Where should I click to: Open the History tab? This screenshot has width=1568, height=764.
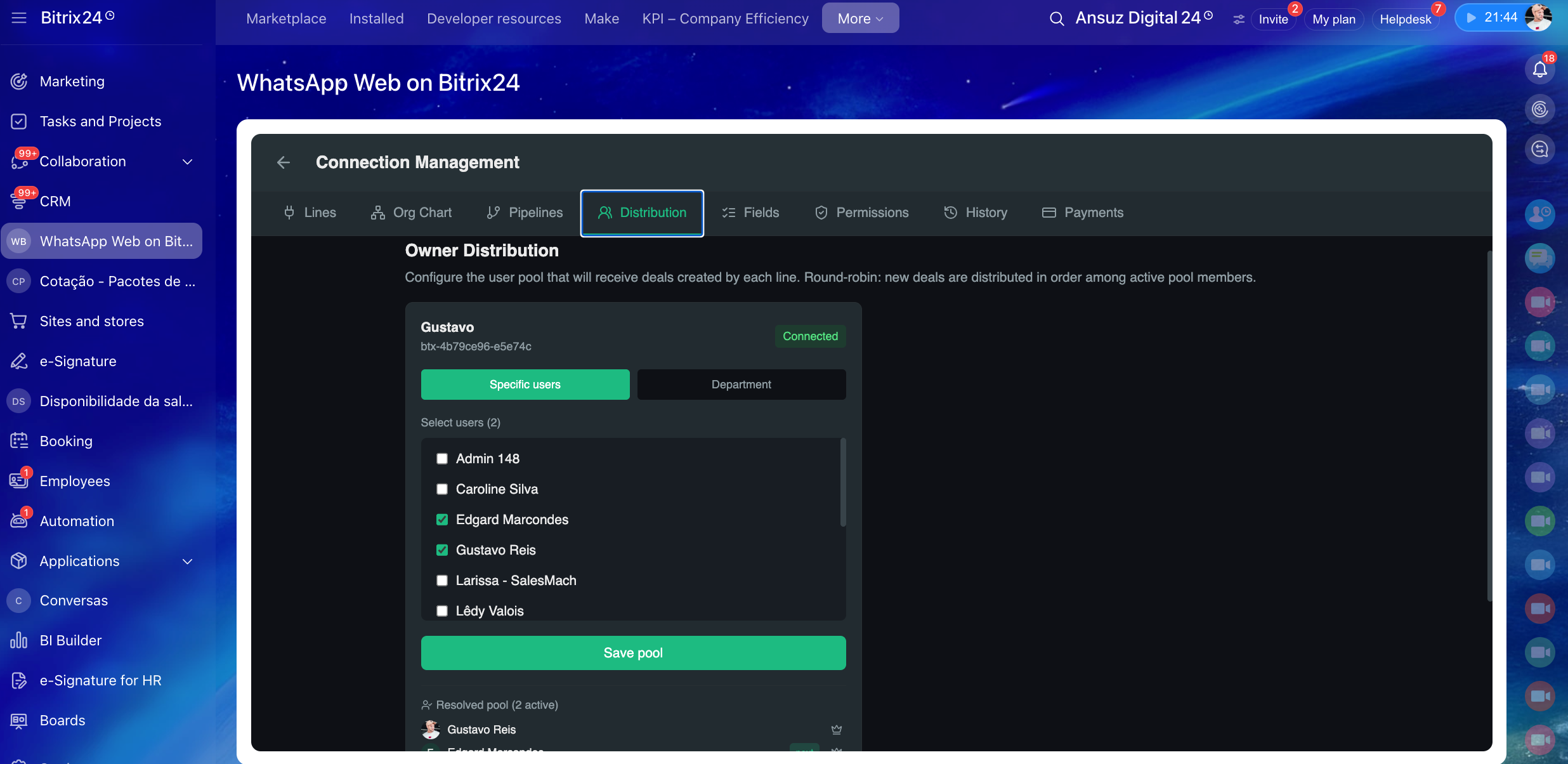click(x=976, y=213)
